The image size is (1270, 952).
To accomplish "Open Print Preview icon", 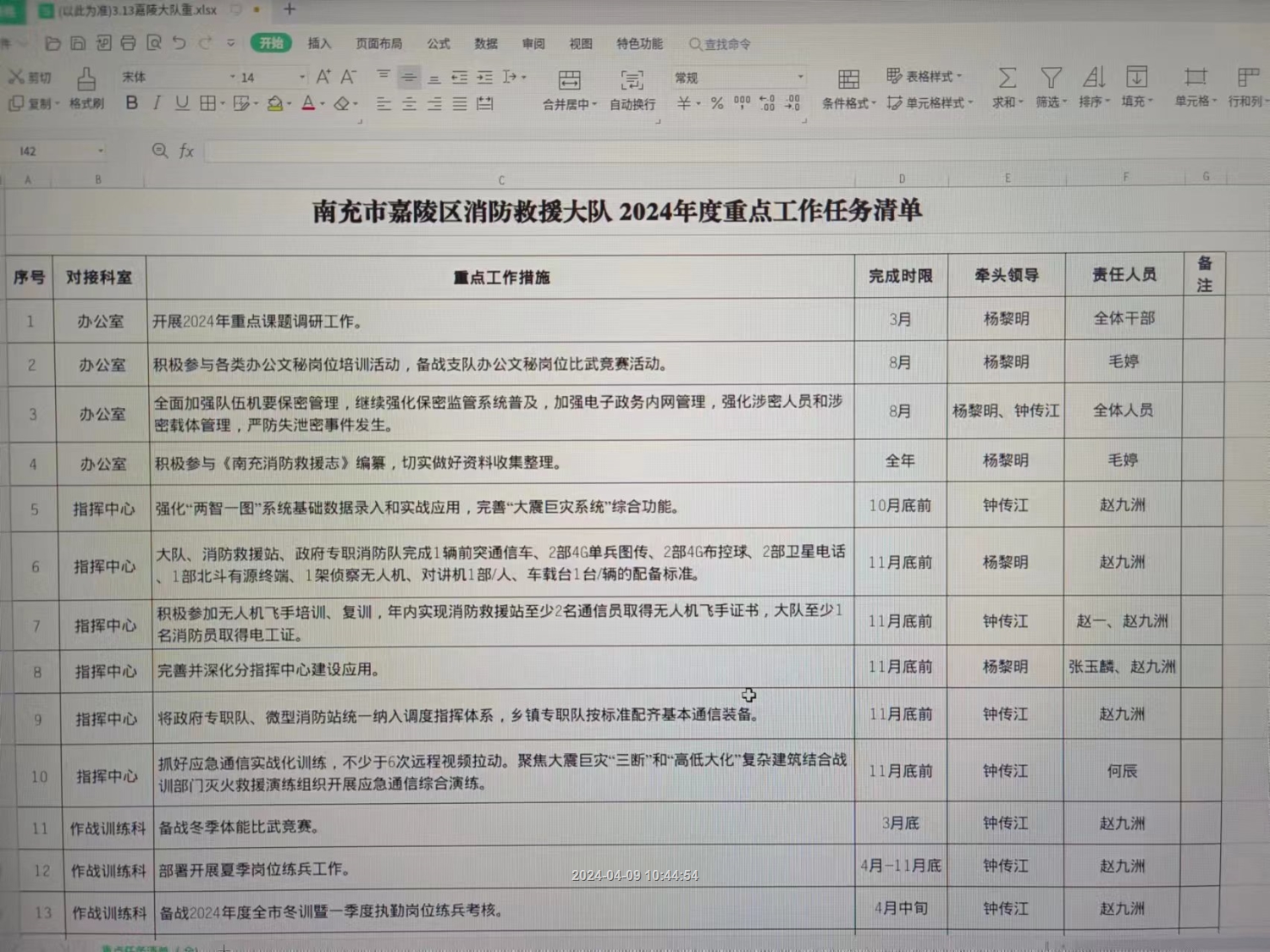I will (153, 43).
